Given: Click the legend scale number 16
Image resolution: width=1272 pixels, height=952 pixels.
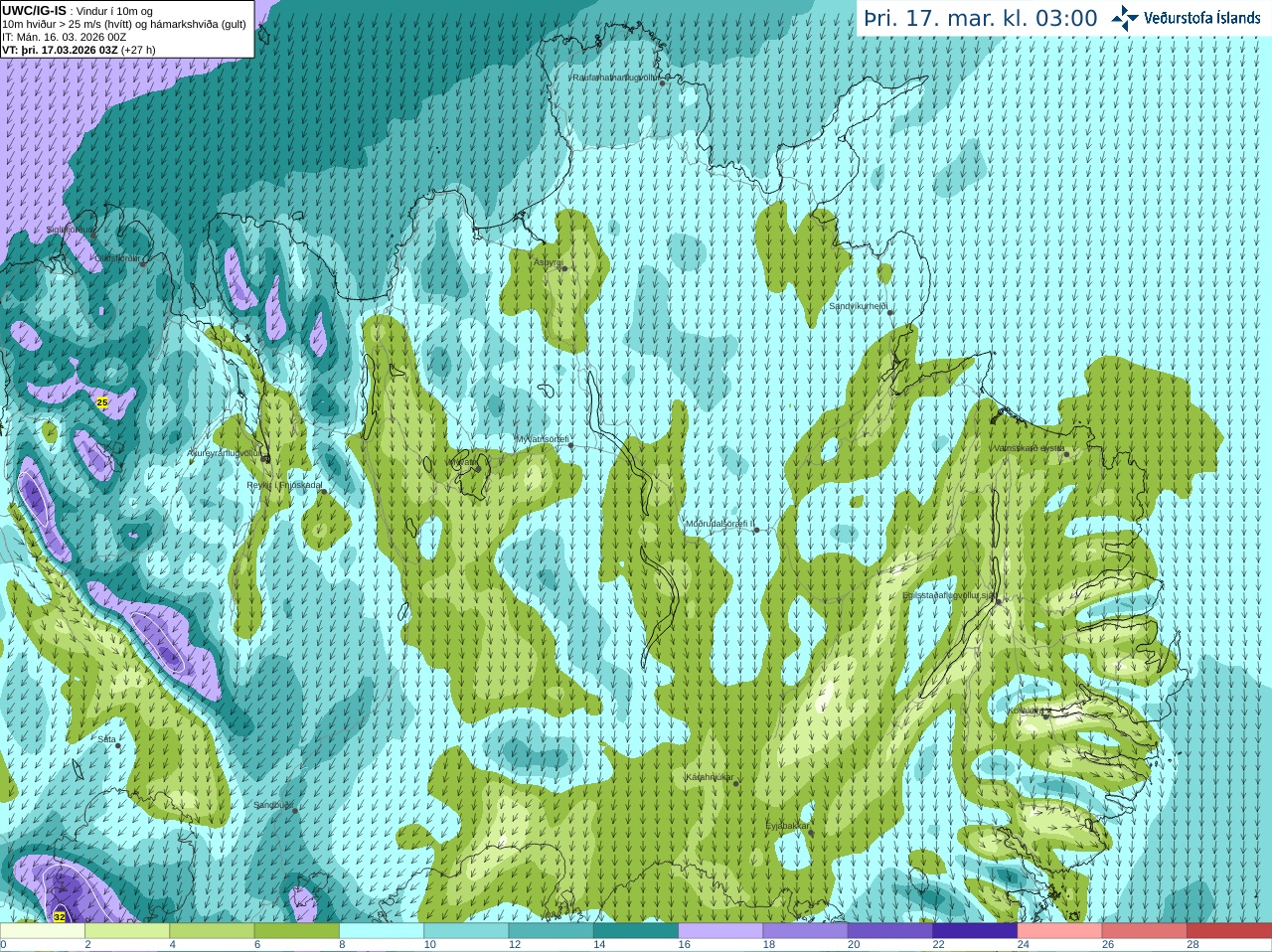Looking at the screenshot, I should pos(684,945).
